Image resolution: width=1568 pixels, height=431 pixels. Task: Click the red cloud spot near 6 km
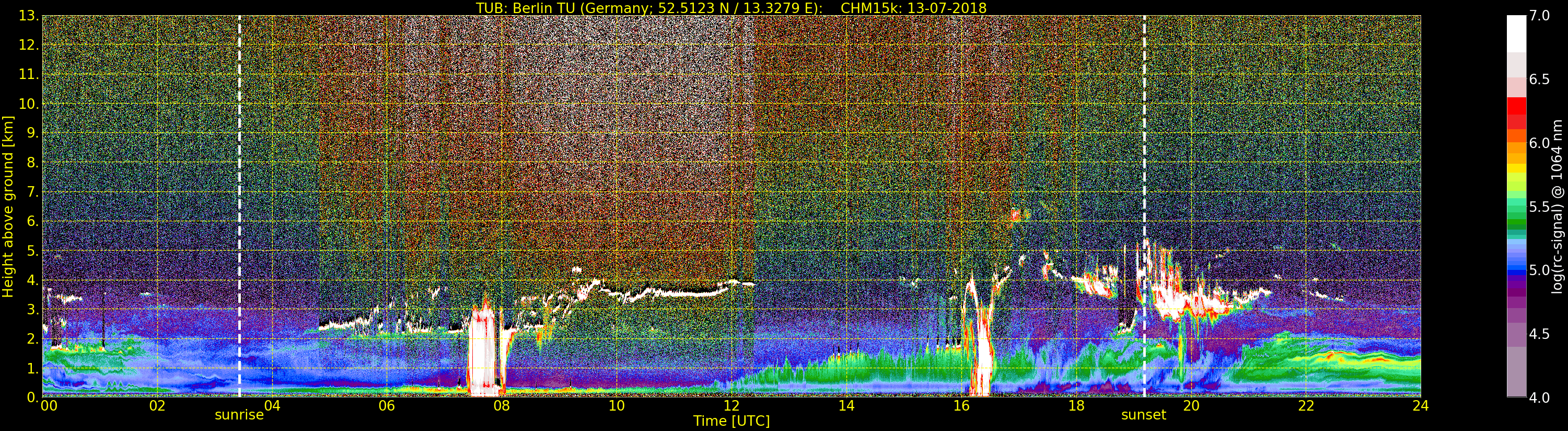[1015, 214]
